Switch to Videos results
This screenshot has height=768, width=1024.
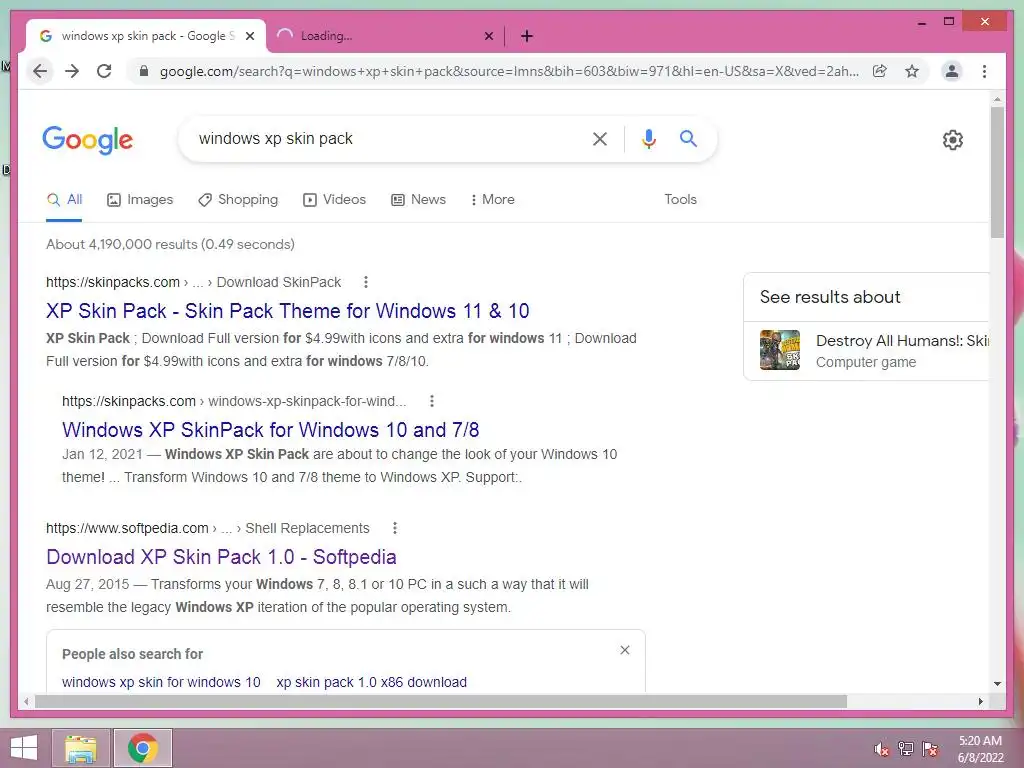[334, 200]
